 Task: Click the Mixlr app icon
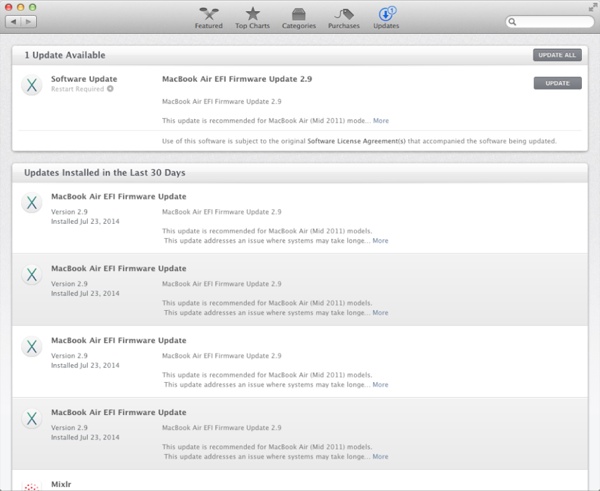(32, 486)
